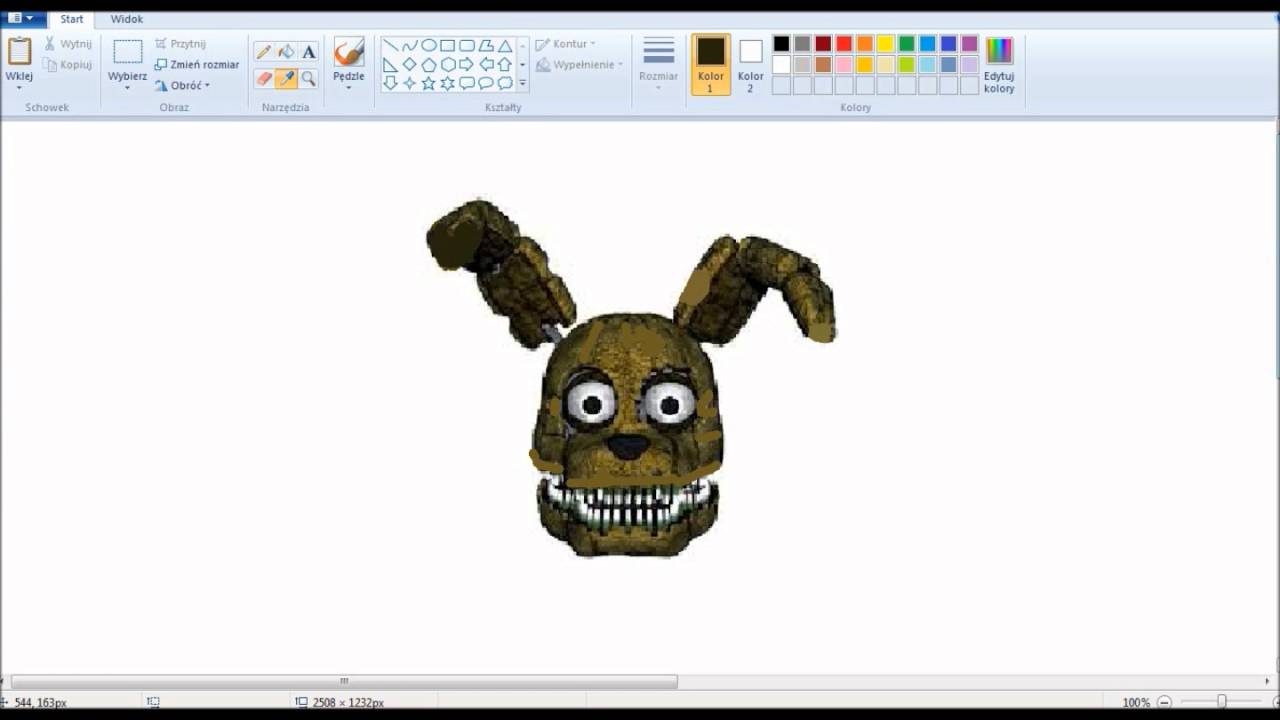Viewport: 1280px width, 720px height.
Task: Choose the Polygon shape
Action: coord(485,46)
